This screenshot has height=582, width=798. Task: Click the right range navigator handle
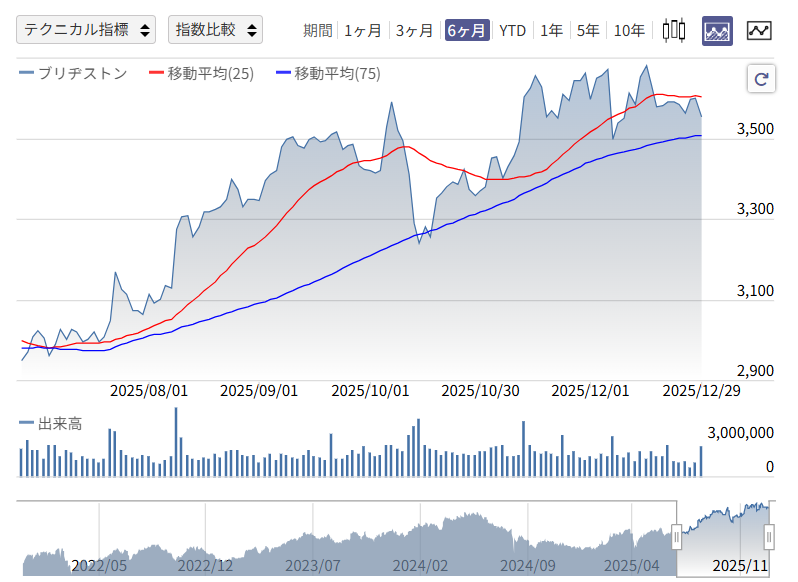click(769, 538)
